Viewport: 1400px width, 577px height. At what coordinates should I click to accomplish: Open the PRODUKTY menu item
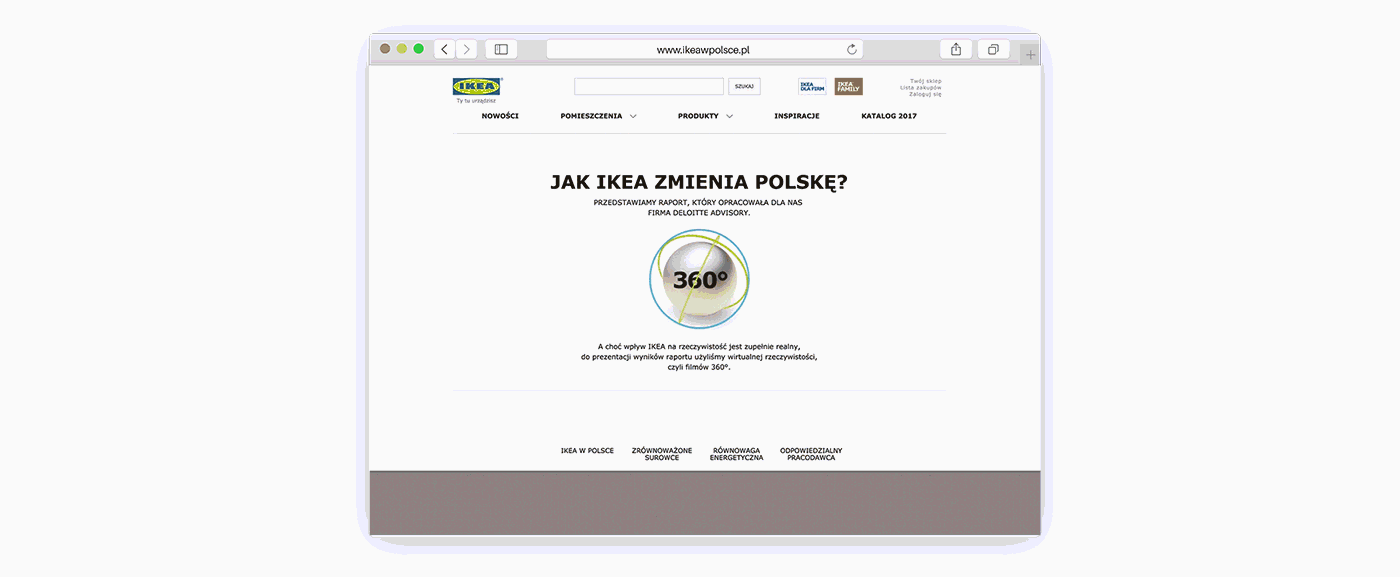pos(698,116)
